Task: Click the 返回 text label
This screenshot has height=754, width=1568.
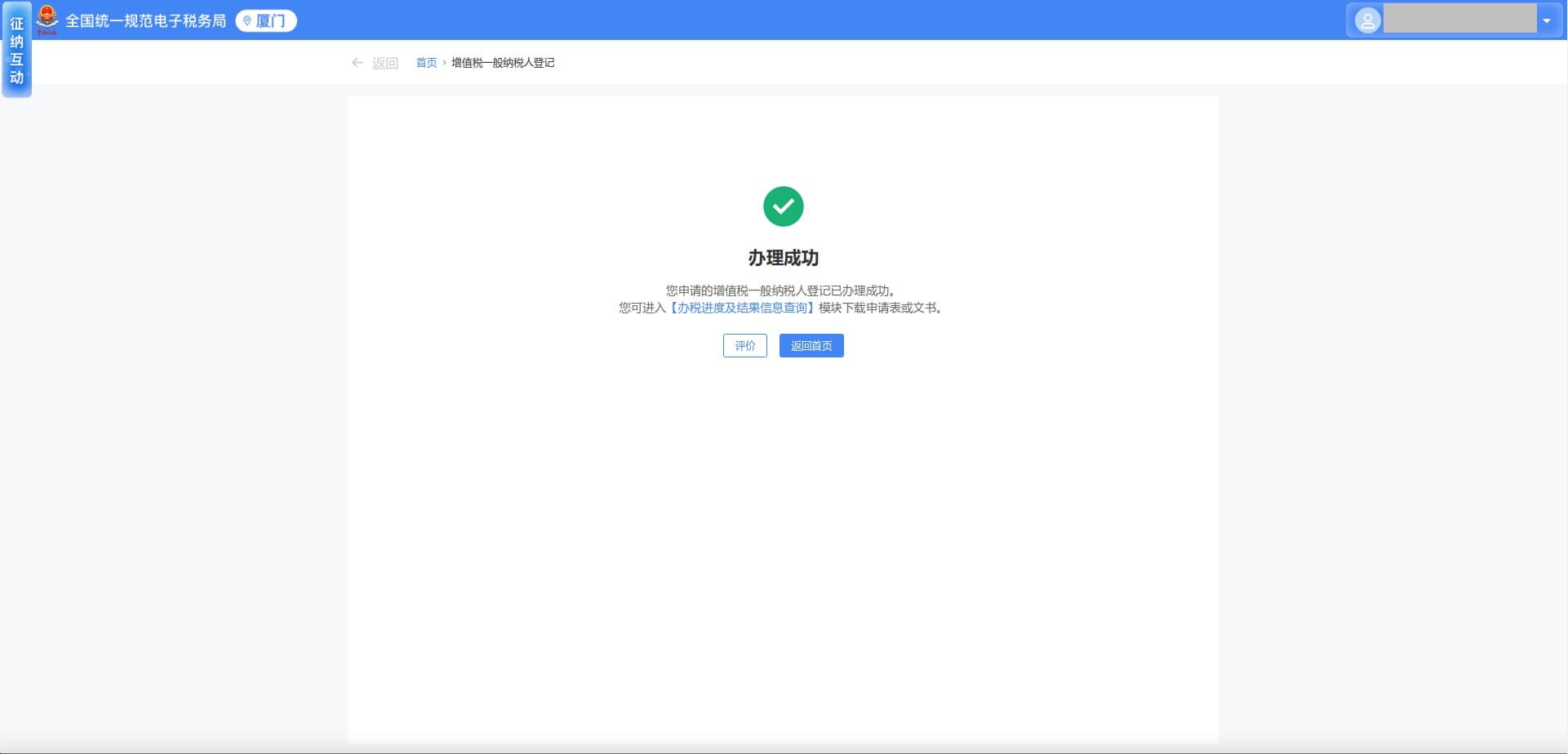Action: coord(384,64)
